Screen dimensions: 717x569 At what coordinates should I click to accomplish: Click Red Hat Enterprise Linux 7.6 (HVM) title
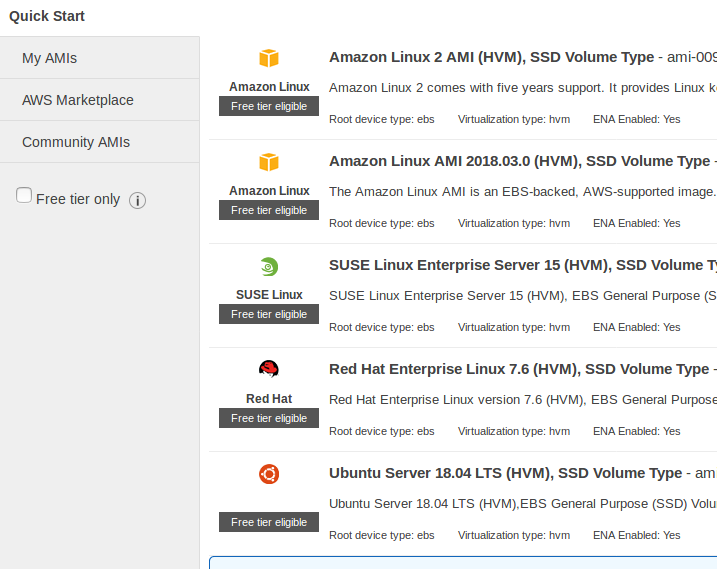(519, 369)
